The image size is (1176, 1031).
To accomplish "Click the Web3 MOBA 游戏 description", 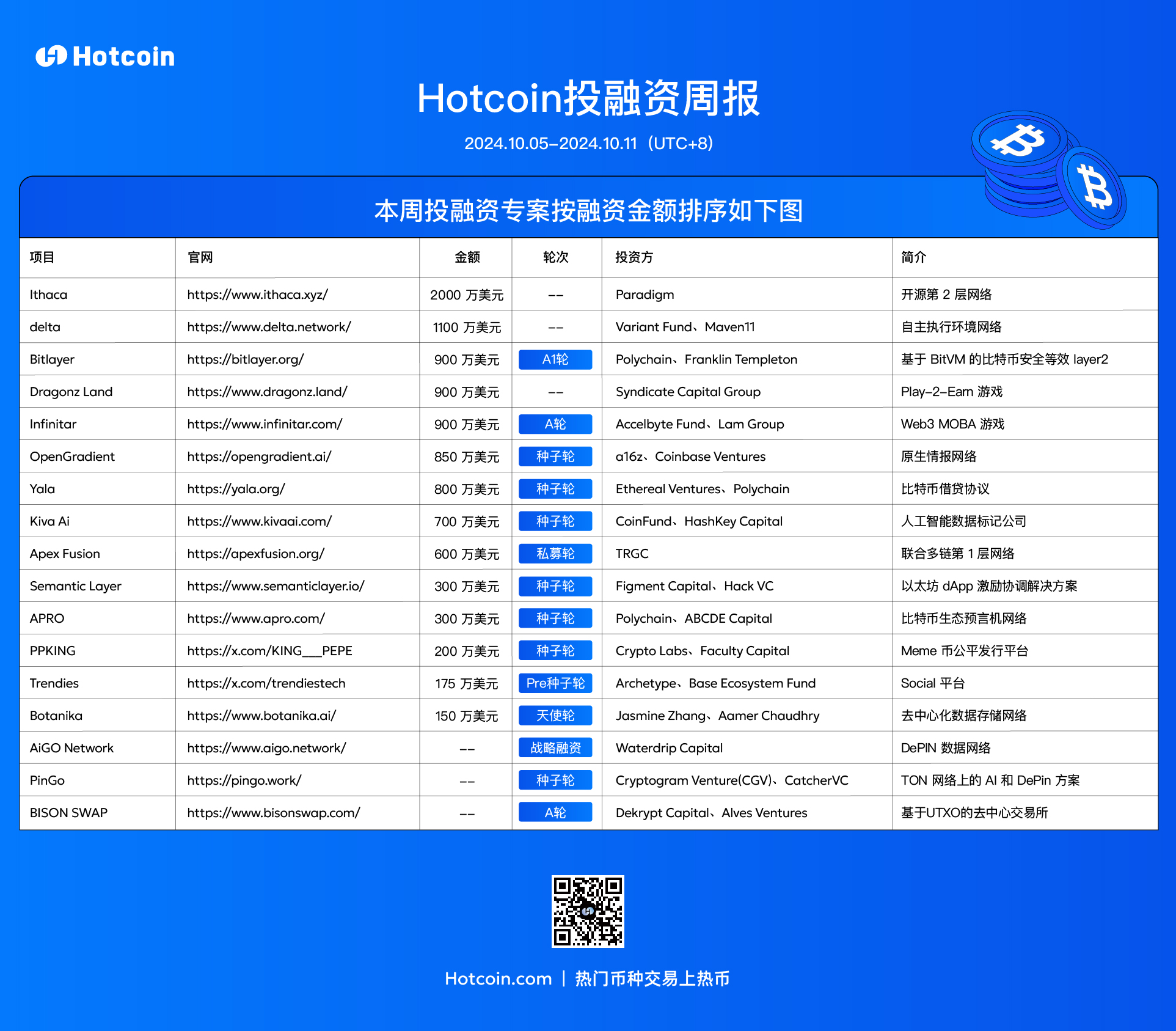I will click(x=952, y=424).
